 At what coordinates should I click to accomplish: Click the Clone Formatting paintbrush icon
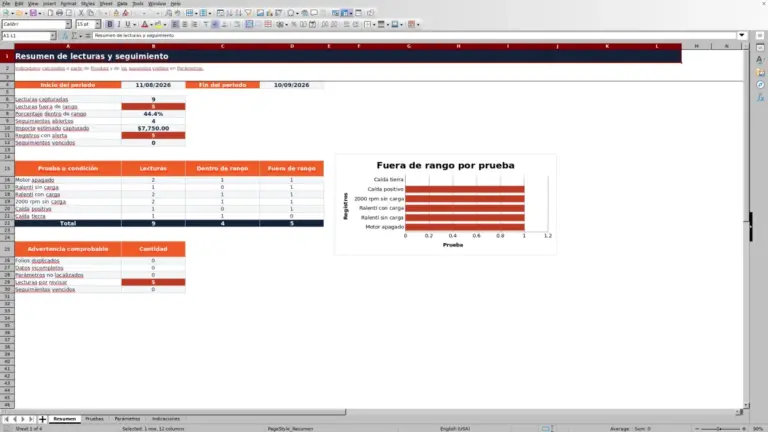(116, 13)
